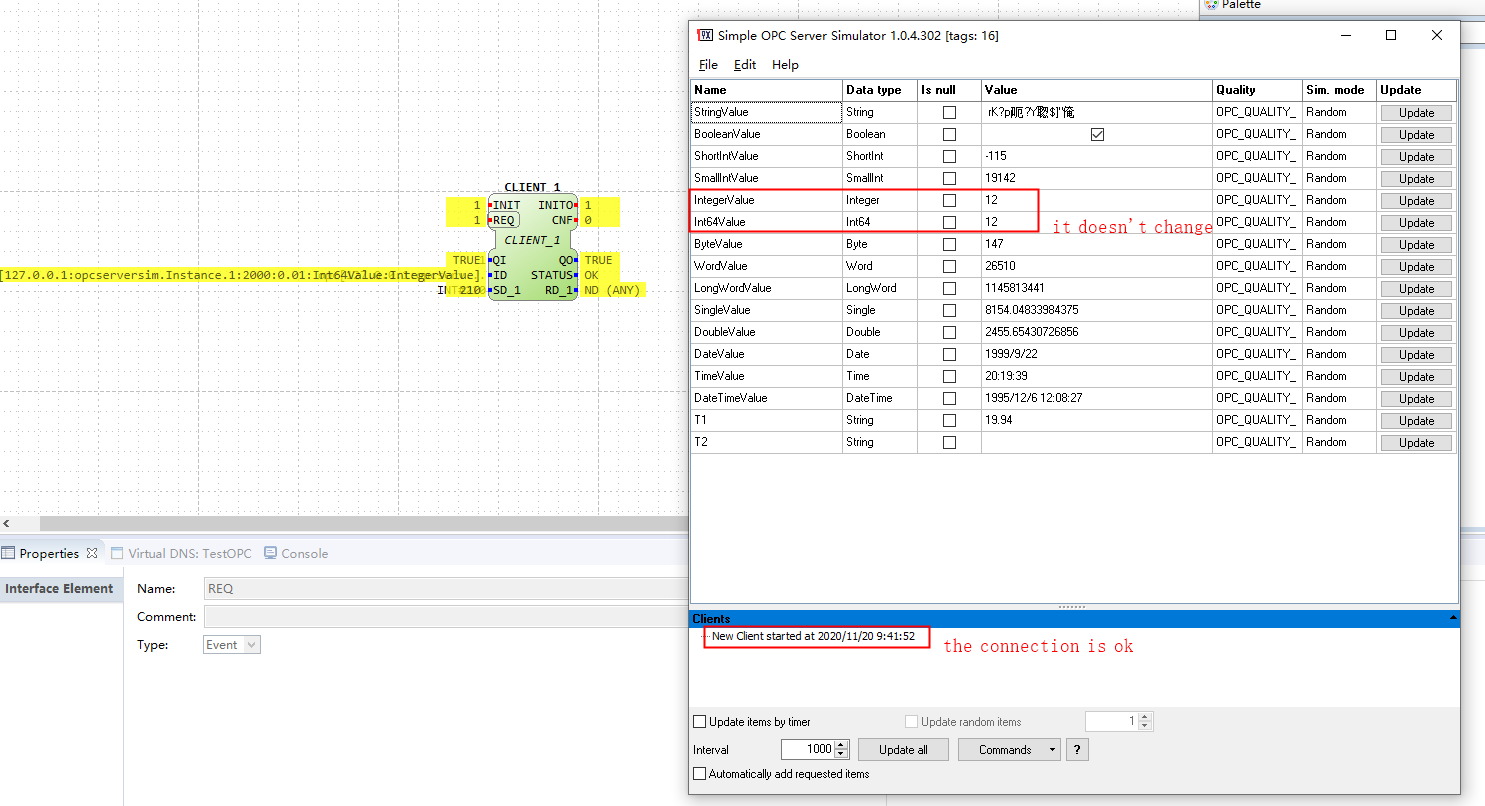Enable Automatically add requested items

click(x=699, y=774)
